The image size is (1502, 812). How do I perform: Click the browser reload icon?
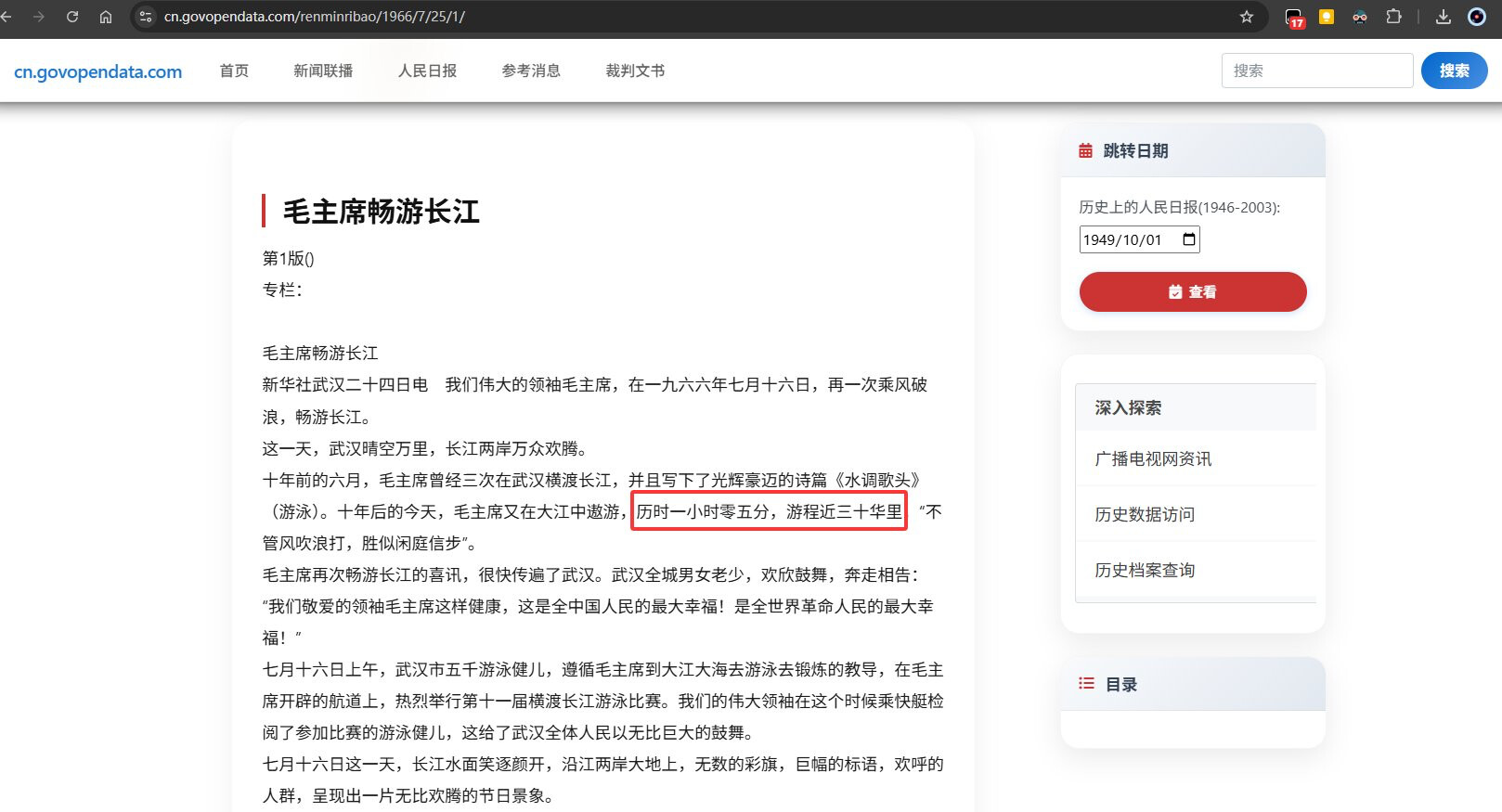(72, 17)
